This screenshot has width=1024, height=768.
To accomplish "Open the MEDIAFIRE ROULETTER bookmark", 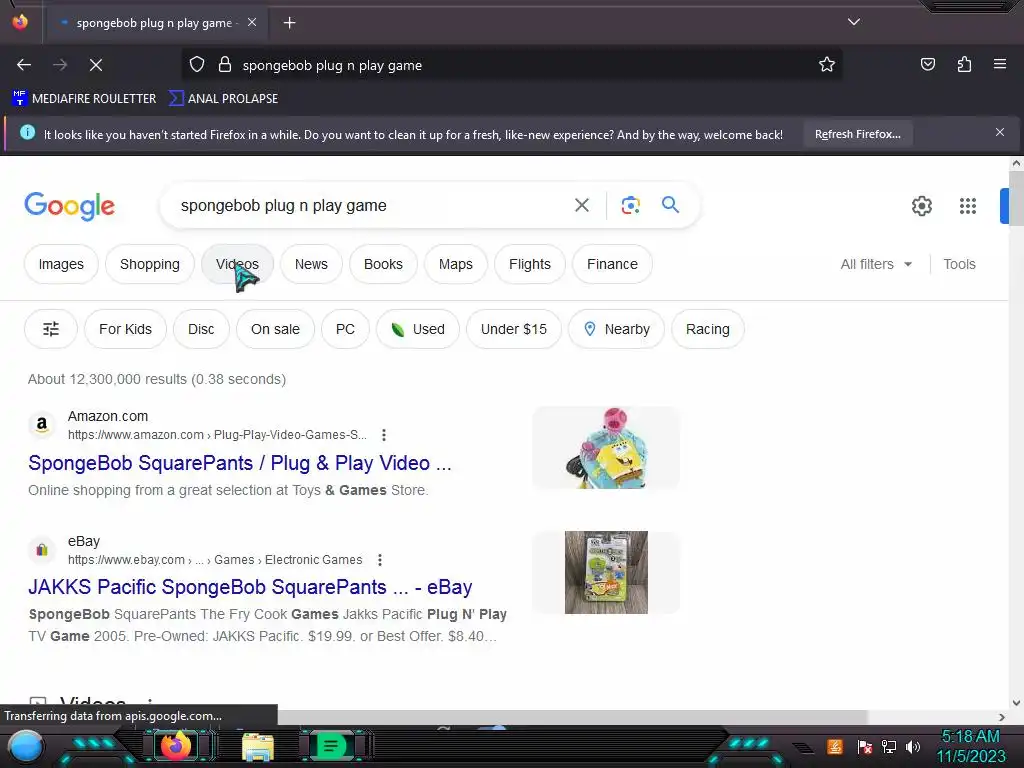I will [84, 99].
